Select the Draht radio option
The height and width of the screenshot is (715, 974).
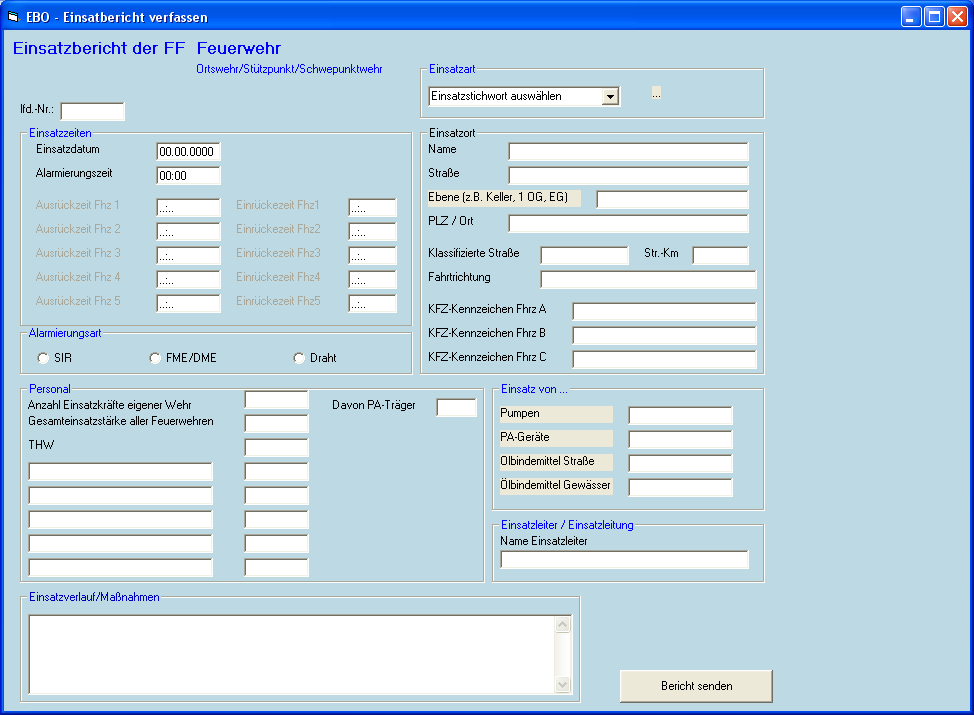tap(298, 358)
